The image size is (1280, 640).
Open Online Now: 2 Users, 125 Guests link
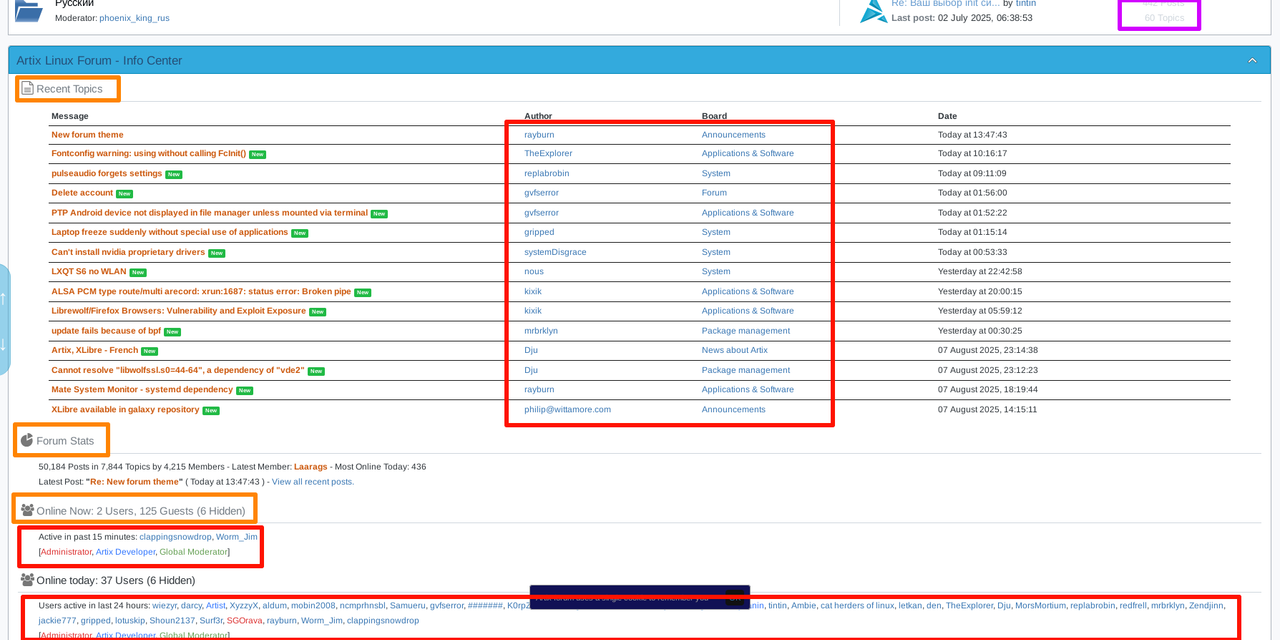pos(141,510)
